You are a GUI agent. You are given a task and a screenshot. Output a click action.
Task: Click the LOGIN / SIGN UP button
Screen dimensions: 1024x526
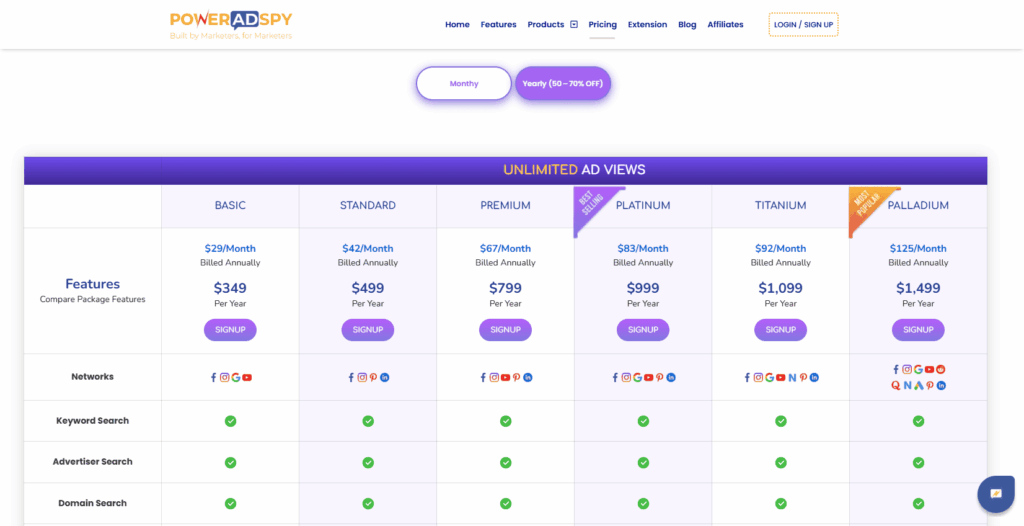(803, 25)
